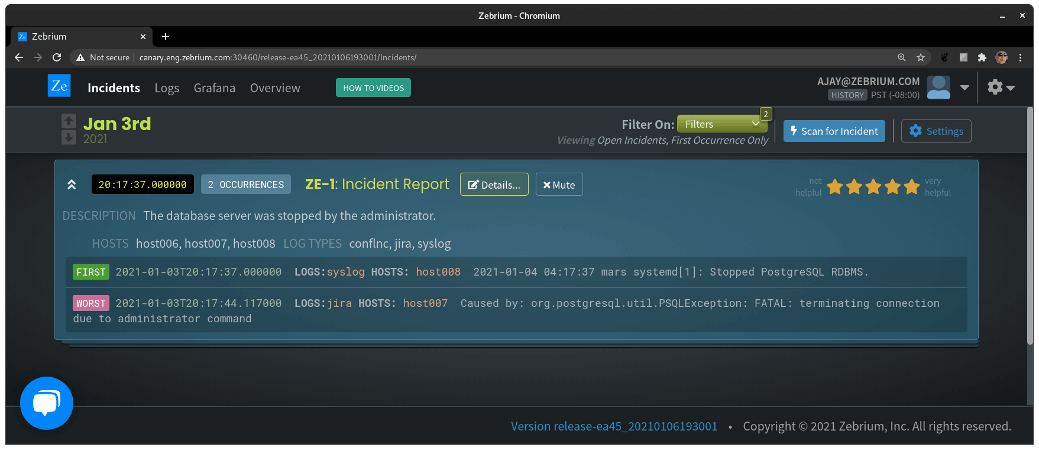Rate incident with third star

(x=873, y=187)
